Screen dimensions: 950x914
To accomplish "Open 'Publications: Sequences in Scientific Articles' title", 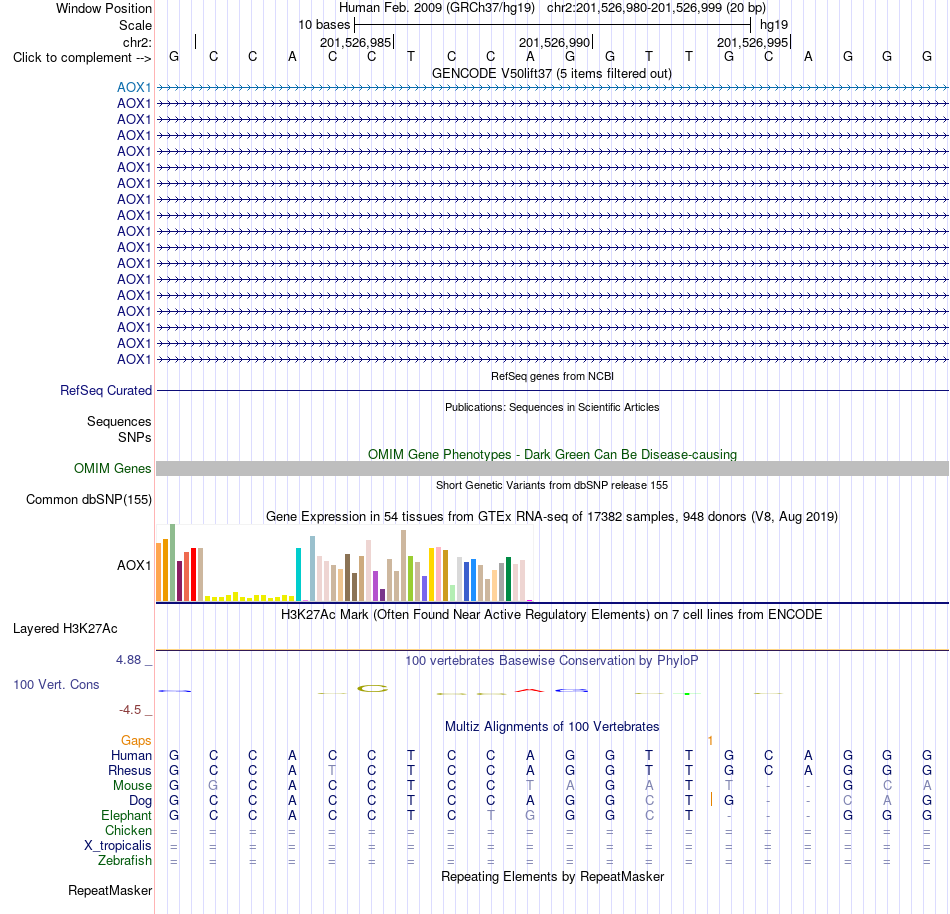I will (x=552, y=407).
